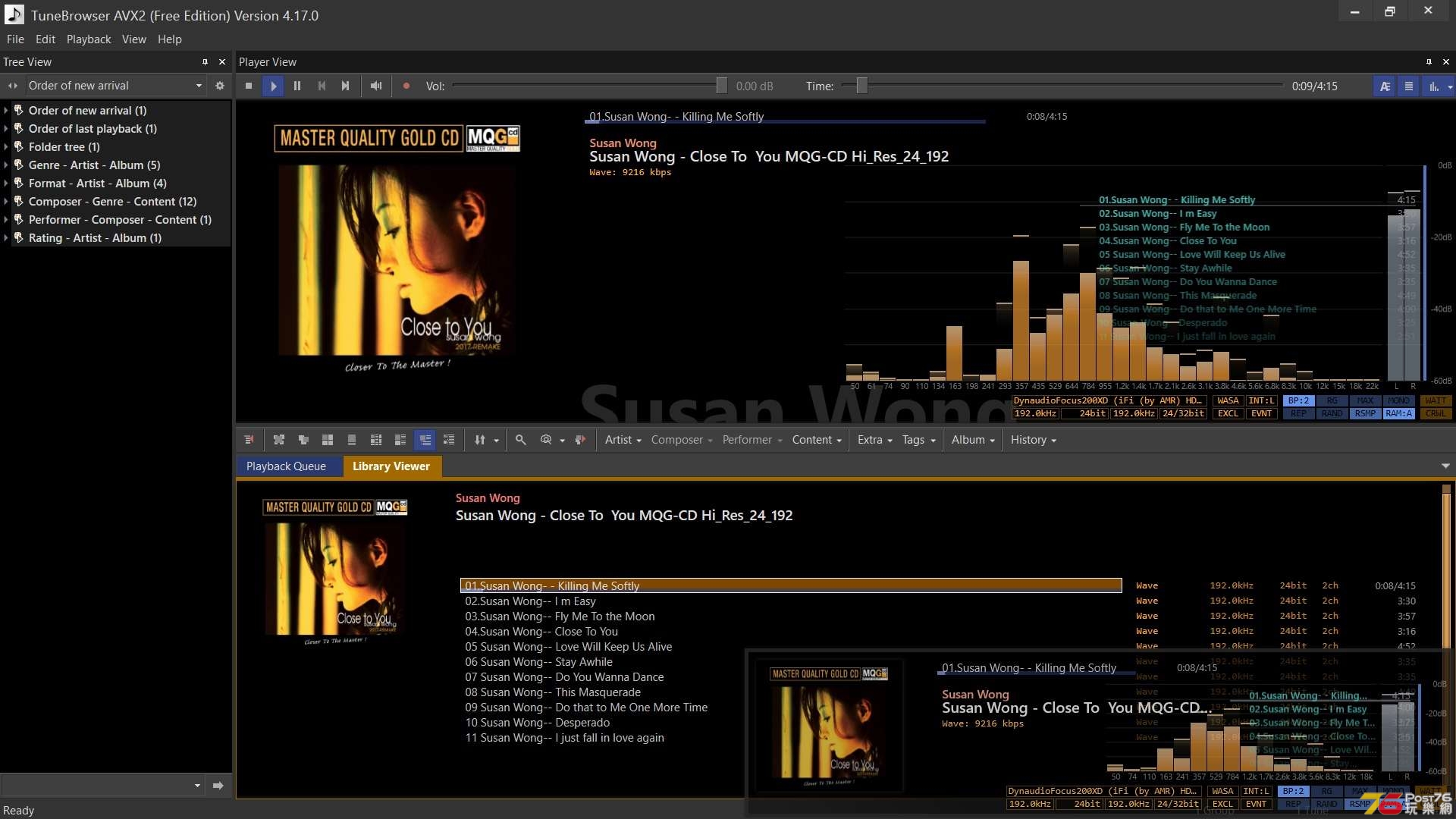This screenshot has width=1456, height=819.
Task: Toggle the RG replay gain indicator
Action: [1332, 401]
